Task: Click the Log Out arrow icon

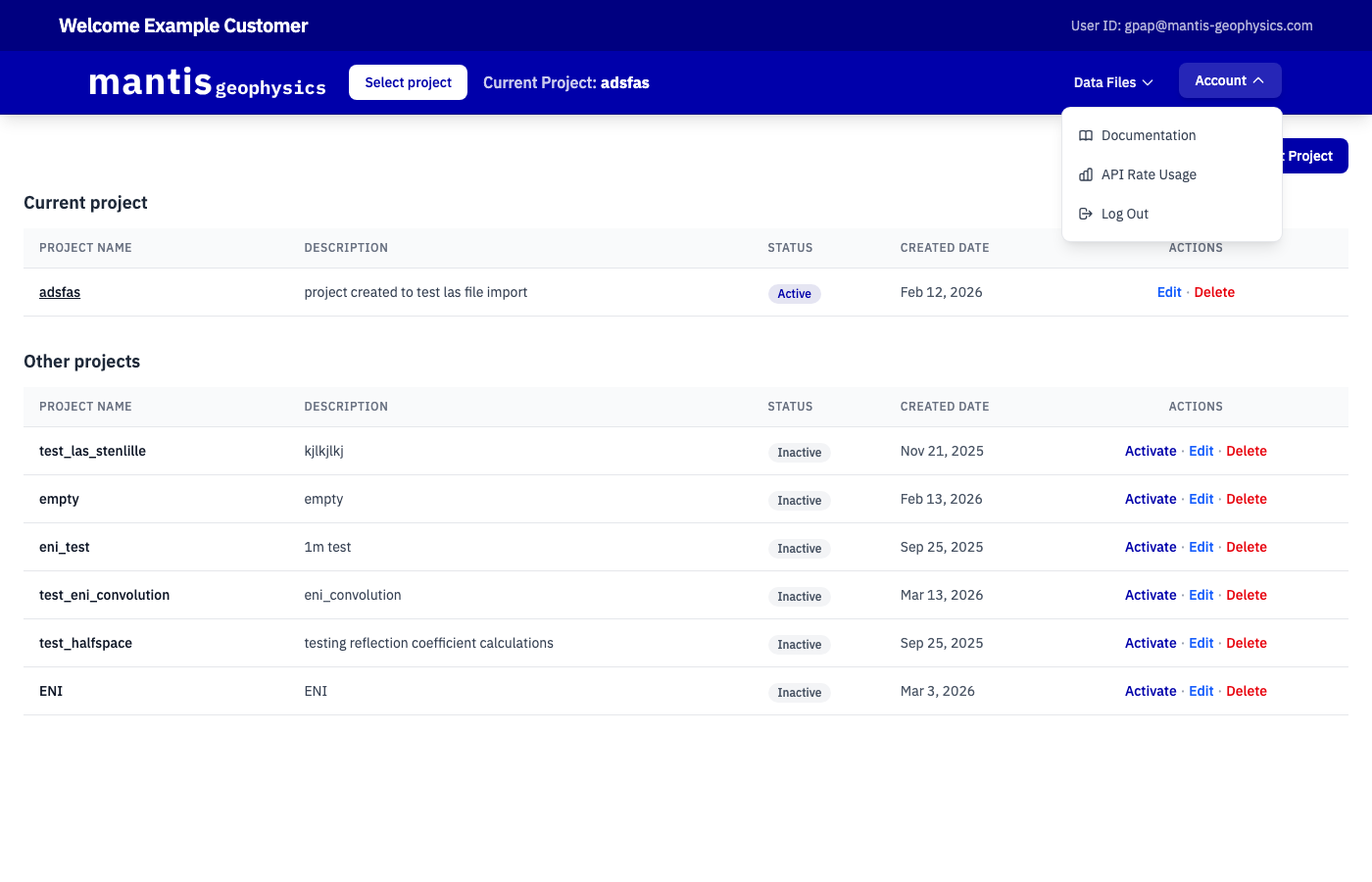Action: 1086,214
